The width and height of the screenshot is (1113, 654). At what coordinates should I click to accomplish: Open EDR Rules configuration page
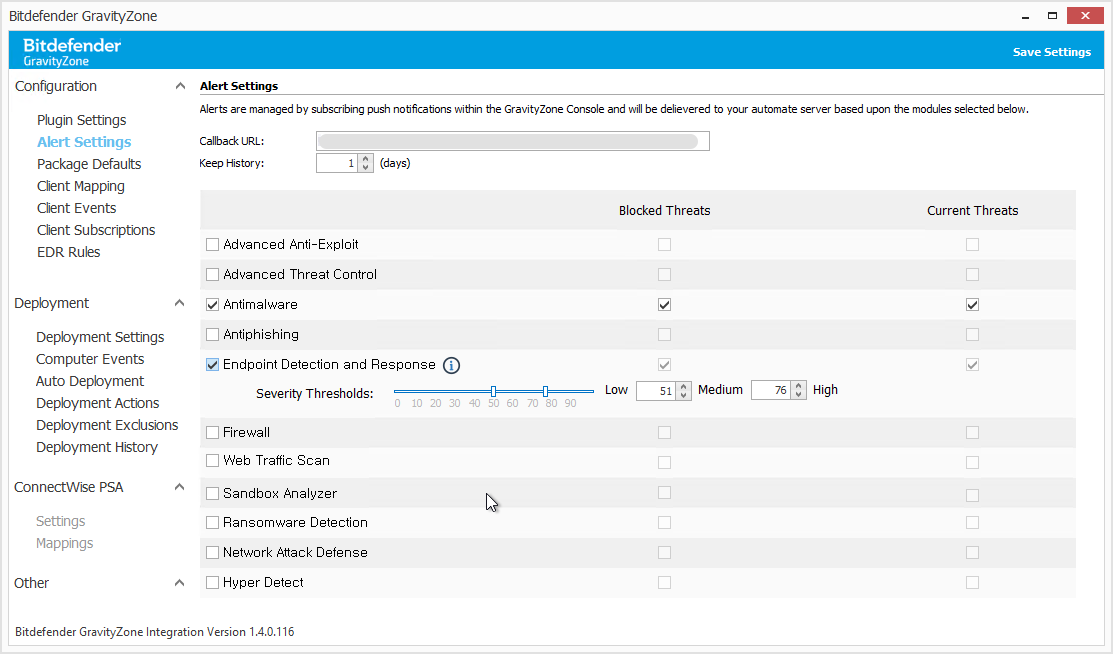point(68,252)
